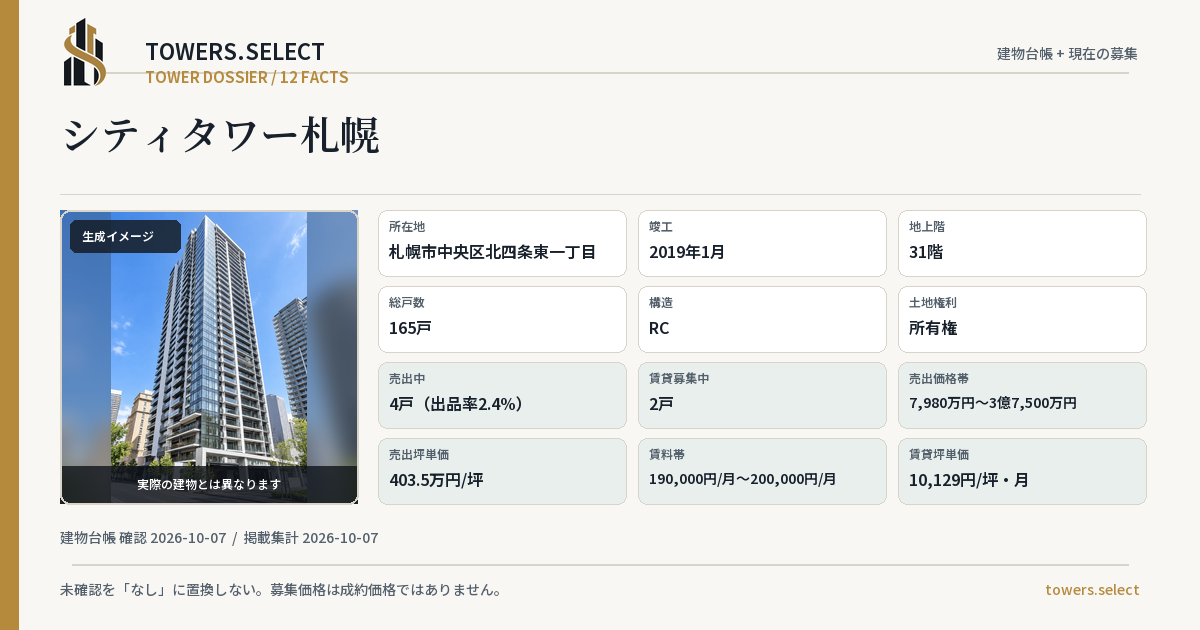Open the towers.select footer link
The image size is (1200, 630).
click(x=1092, y=590)
